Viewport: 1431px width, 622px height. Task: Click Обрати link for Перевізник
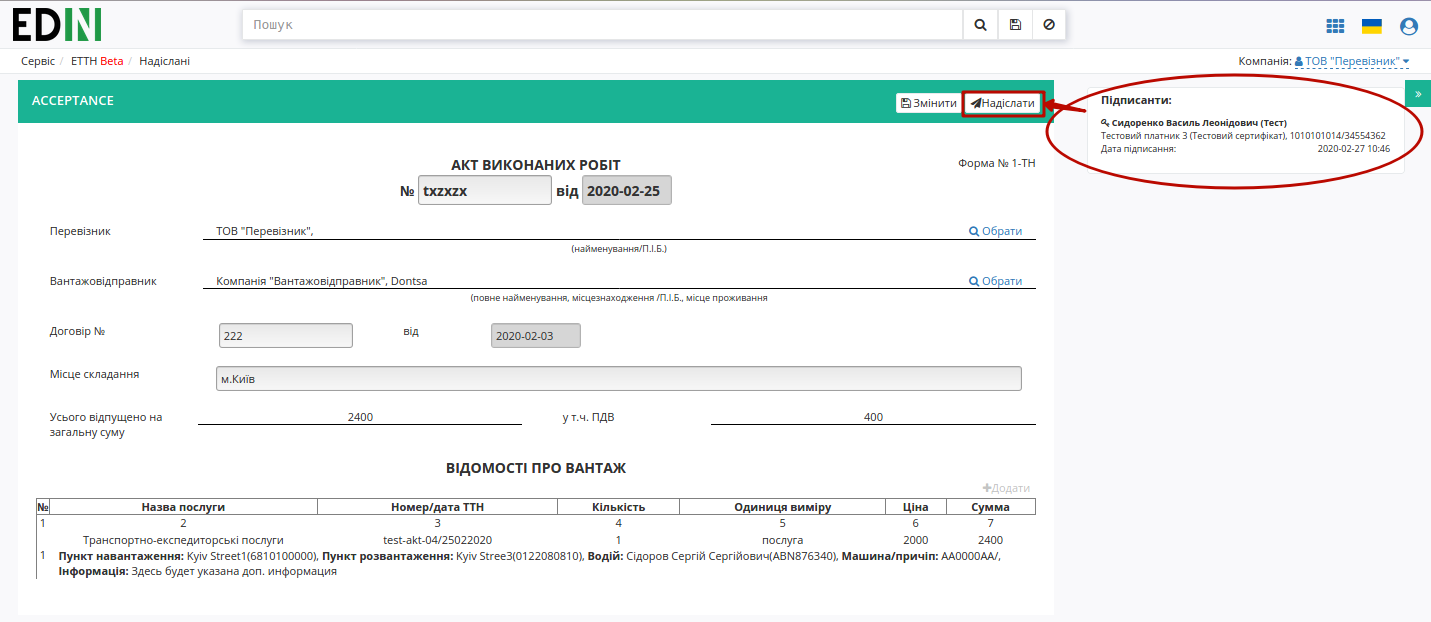tap(996, 231)
